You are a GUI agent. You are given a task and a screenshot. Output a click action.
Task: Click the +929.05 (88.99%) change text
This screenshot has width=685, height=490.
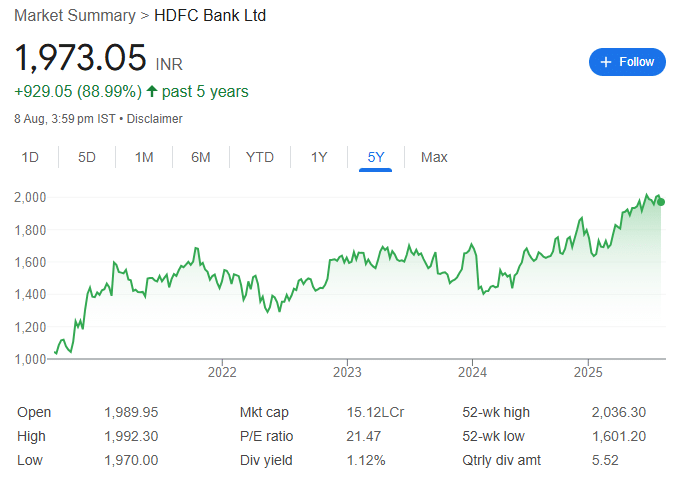[x=78, y=92]
